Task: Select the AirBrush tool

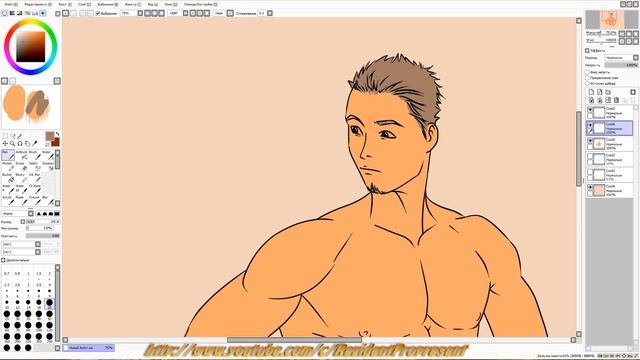Action: (x=22, y=155)
